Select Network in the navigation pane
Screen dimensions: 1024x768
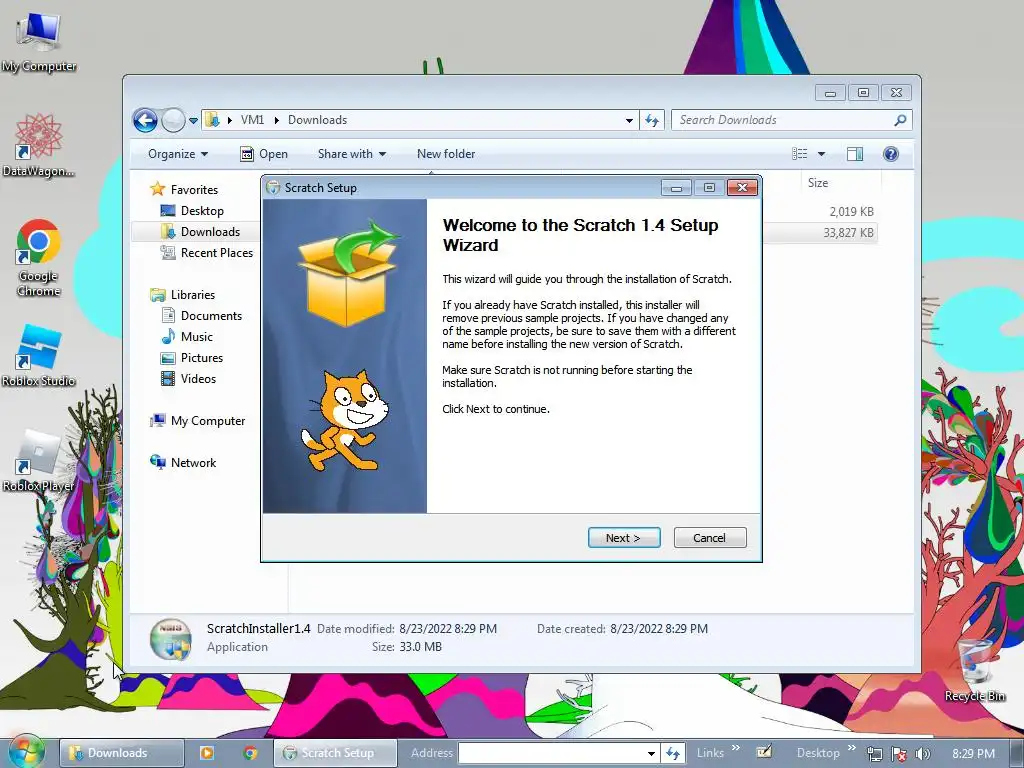tap(193, 462)
